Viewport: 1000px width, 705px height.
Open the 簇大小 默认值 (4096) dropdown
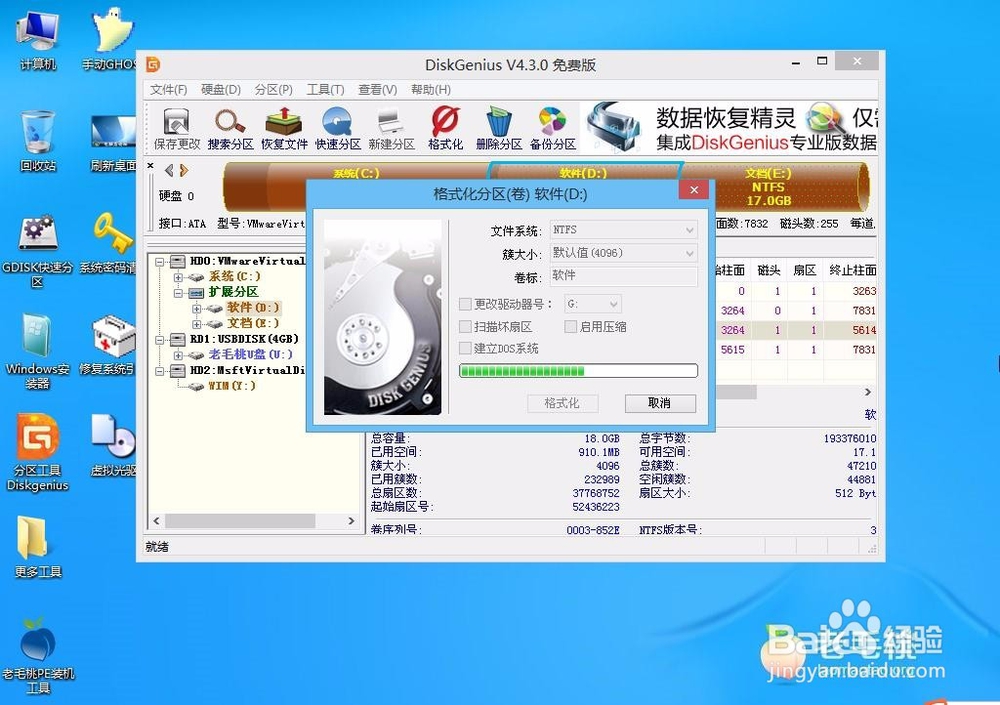(x=624, y=253)
